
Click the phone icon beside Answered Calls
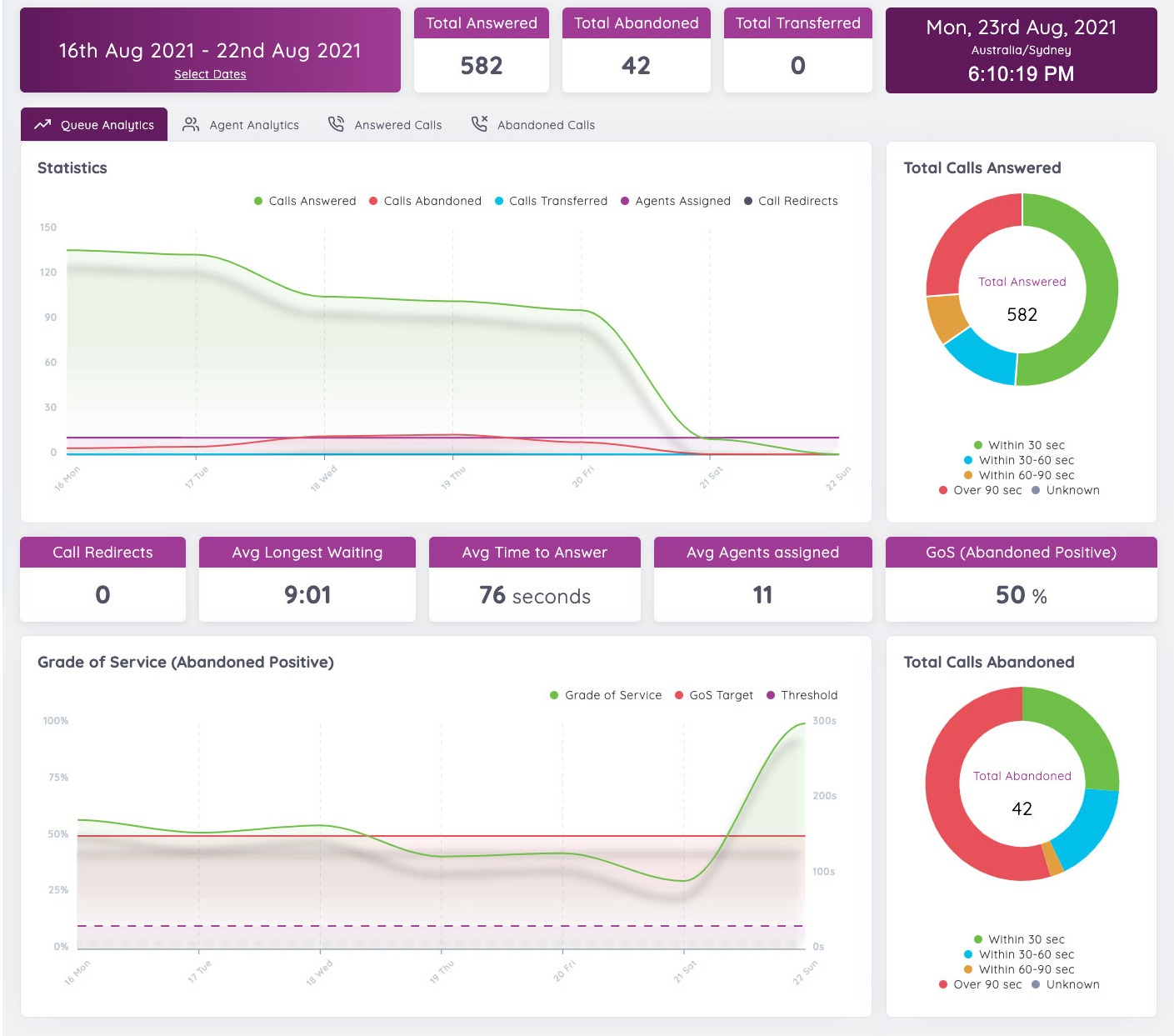click(336, 123)
